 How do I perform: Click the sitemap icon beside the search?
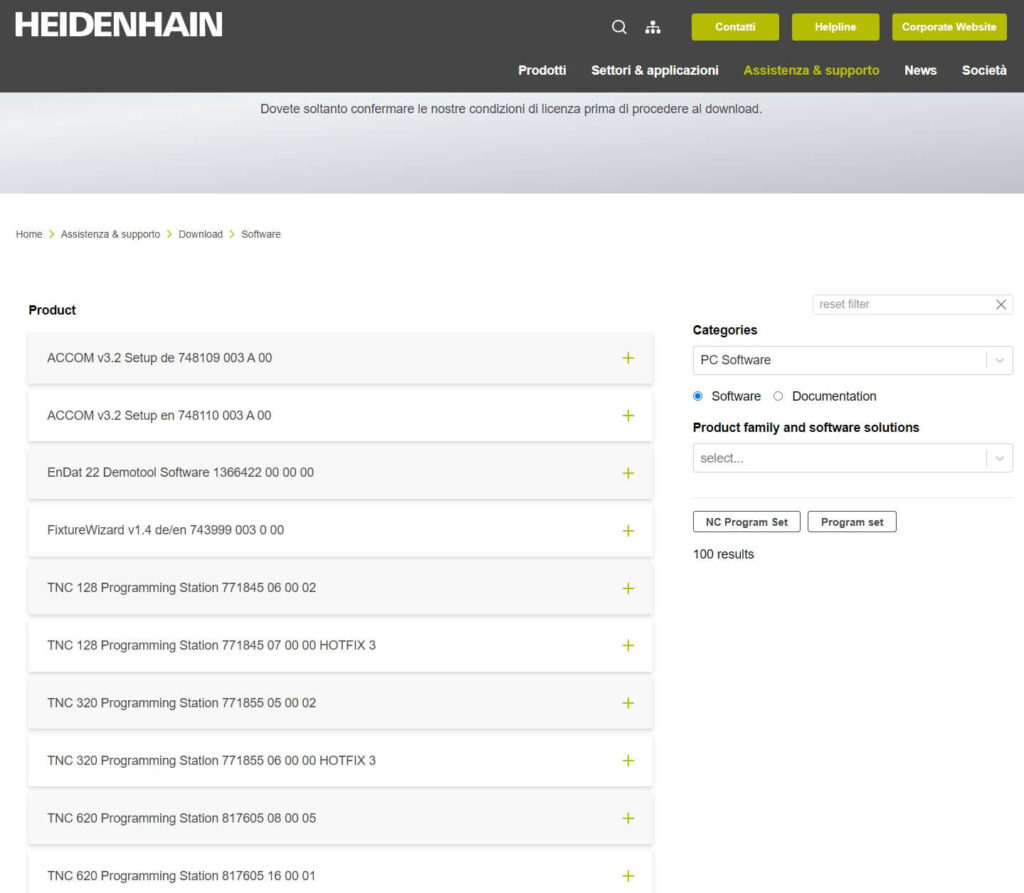click(652, 27)
